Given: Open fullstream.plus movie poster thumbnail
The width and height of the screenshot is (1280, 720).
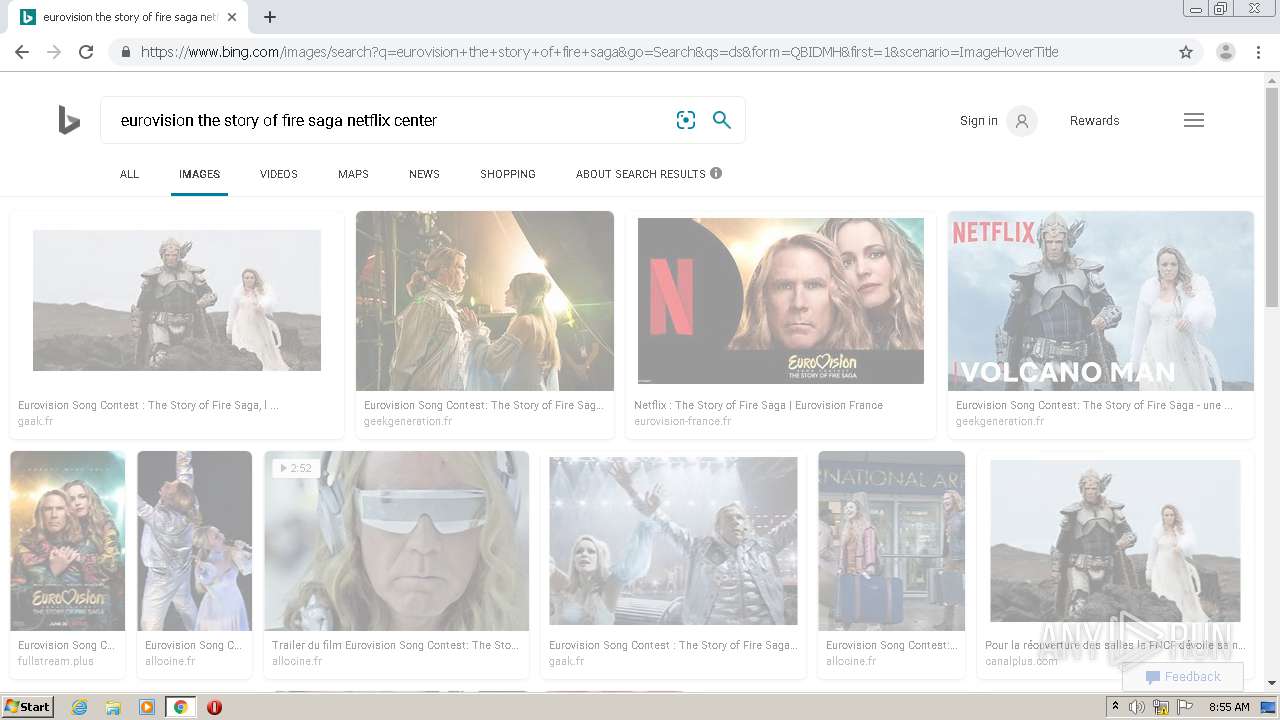Looking at the screenshot, I should pyautogui.click(x=67, y=540).
